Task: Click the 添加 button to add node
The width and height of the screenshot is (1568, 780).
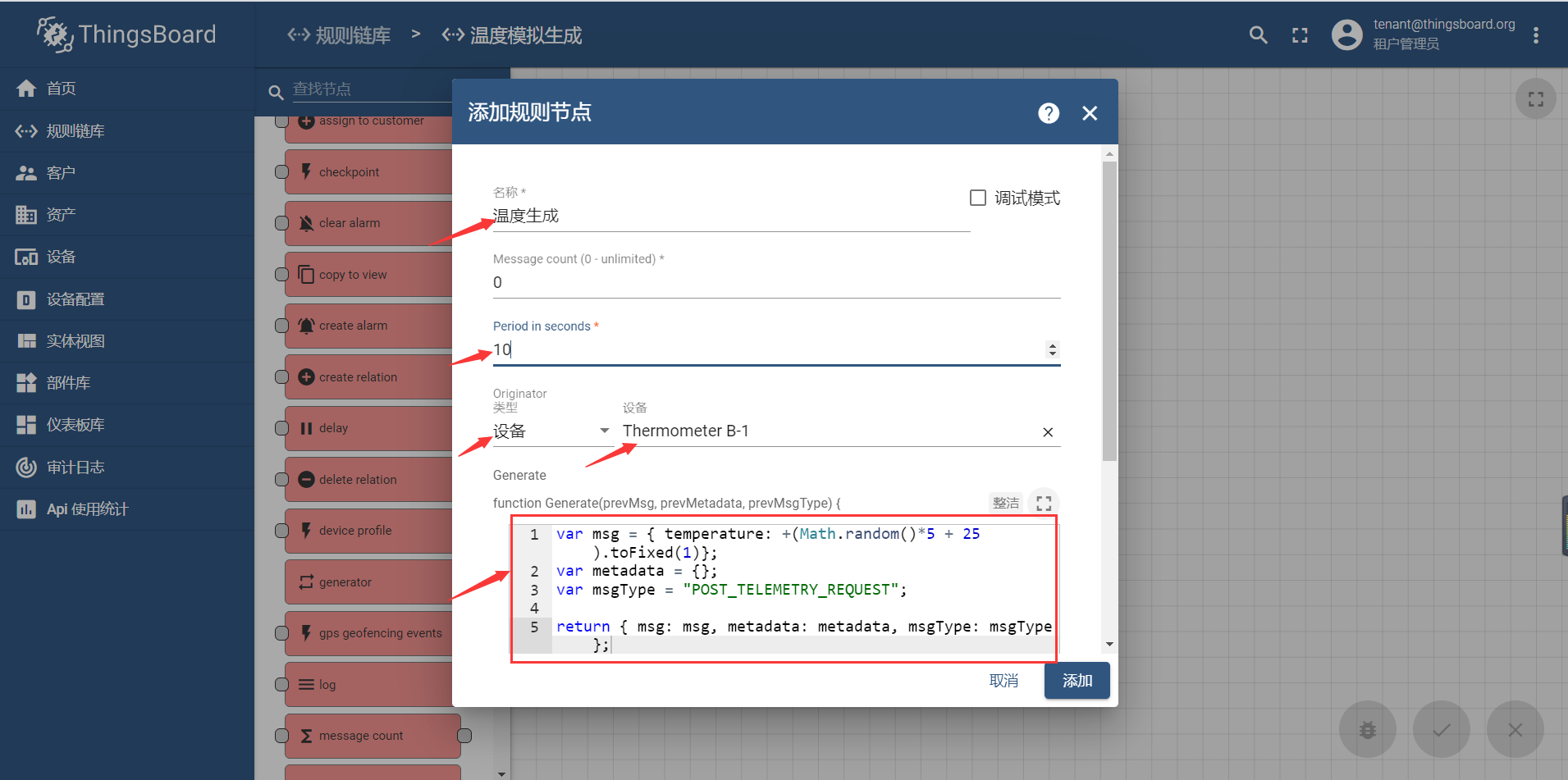Action: tap(1077, 680)
